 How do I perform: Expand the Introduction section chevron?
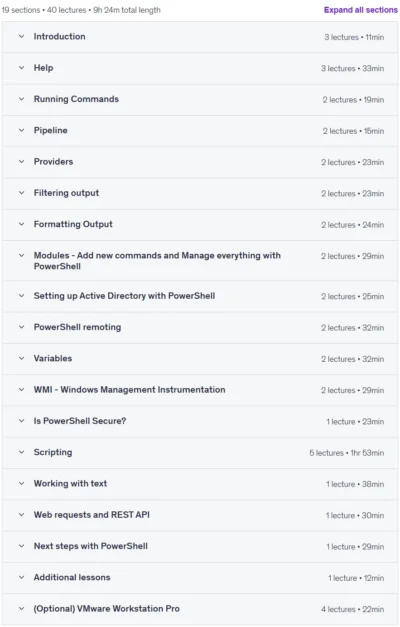(22, 36)
